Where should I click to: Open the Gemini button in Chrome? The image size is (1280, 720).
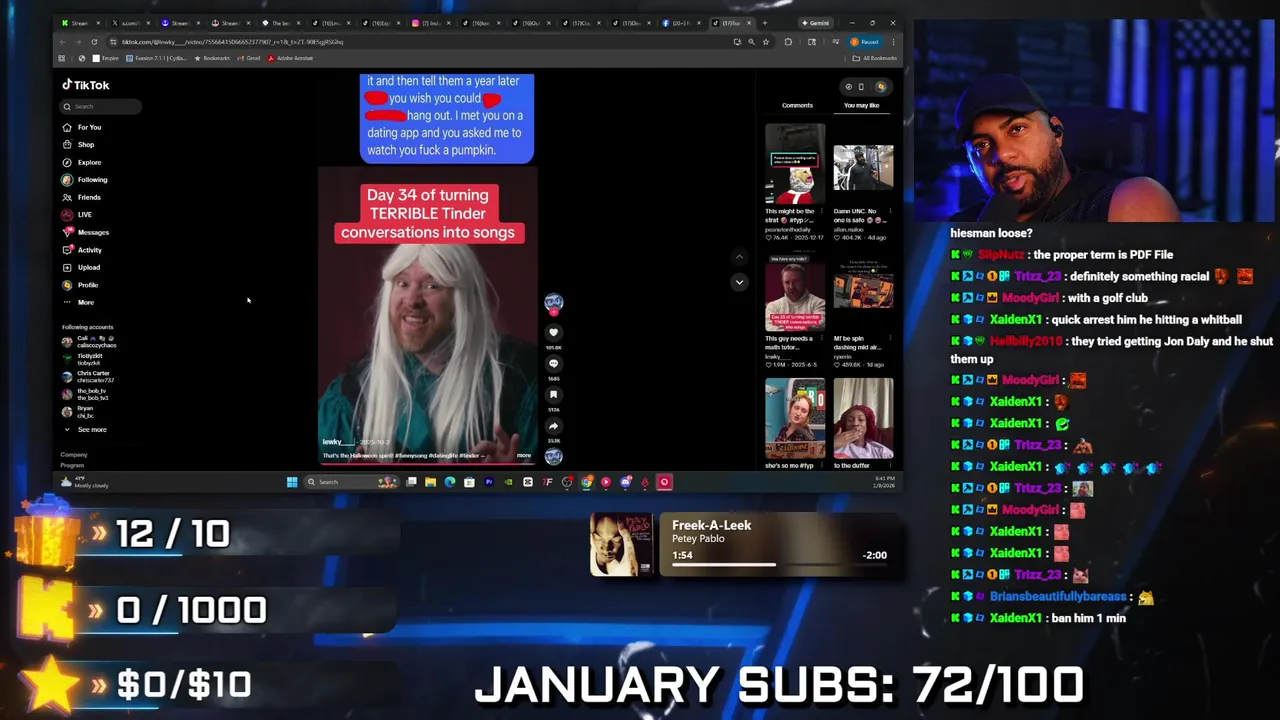point(815,23)
